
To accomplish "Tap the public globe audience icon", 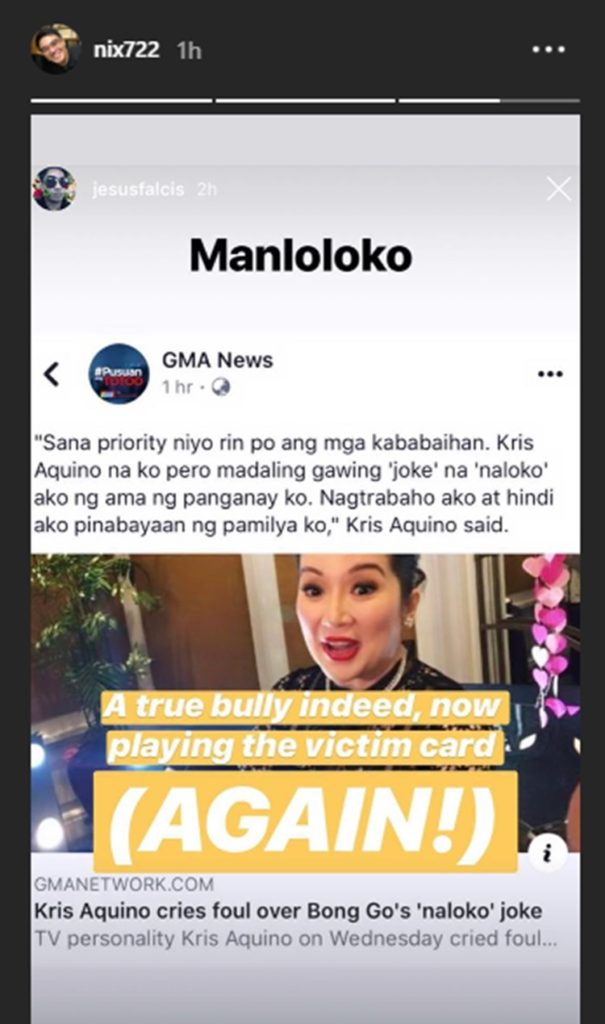I will pyautogui.click(x=221, y=387).
